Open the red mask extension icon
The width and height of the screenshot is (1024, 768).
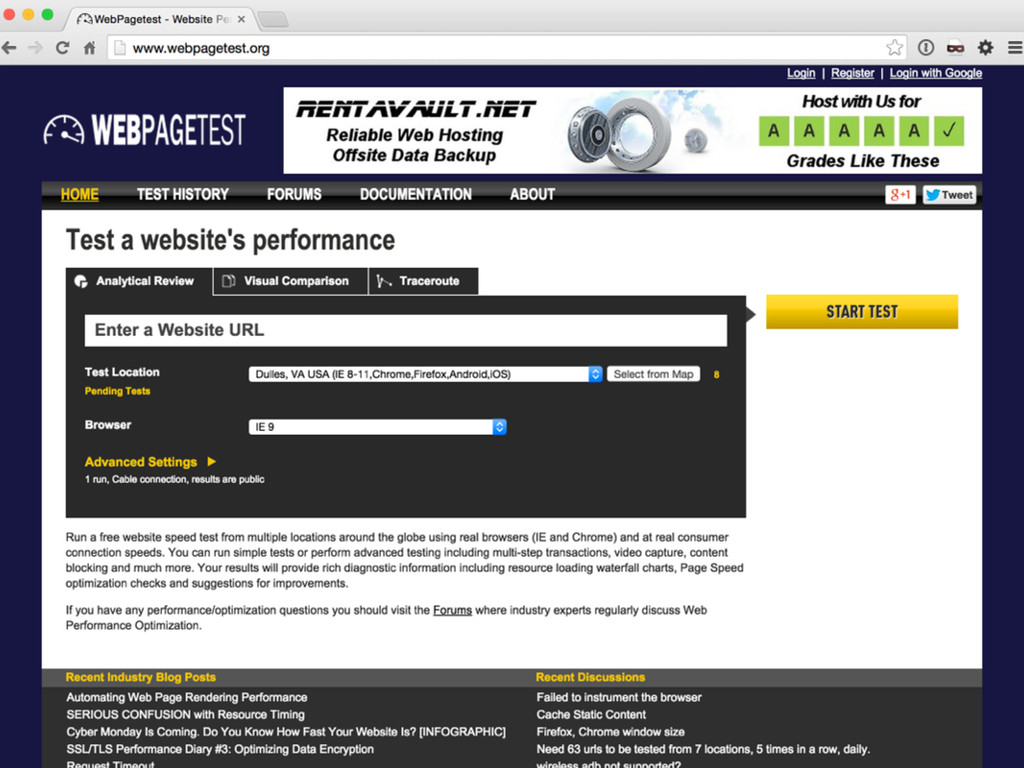955,48
